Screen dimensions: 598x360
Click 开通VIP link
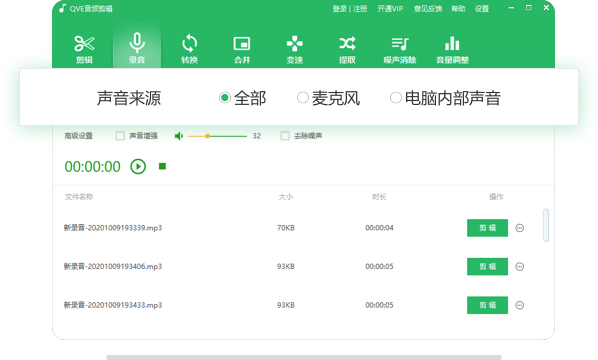click(x=390, y=9)
